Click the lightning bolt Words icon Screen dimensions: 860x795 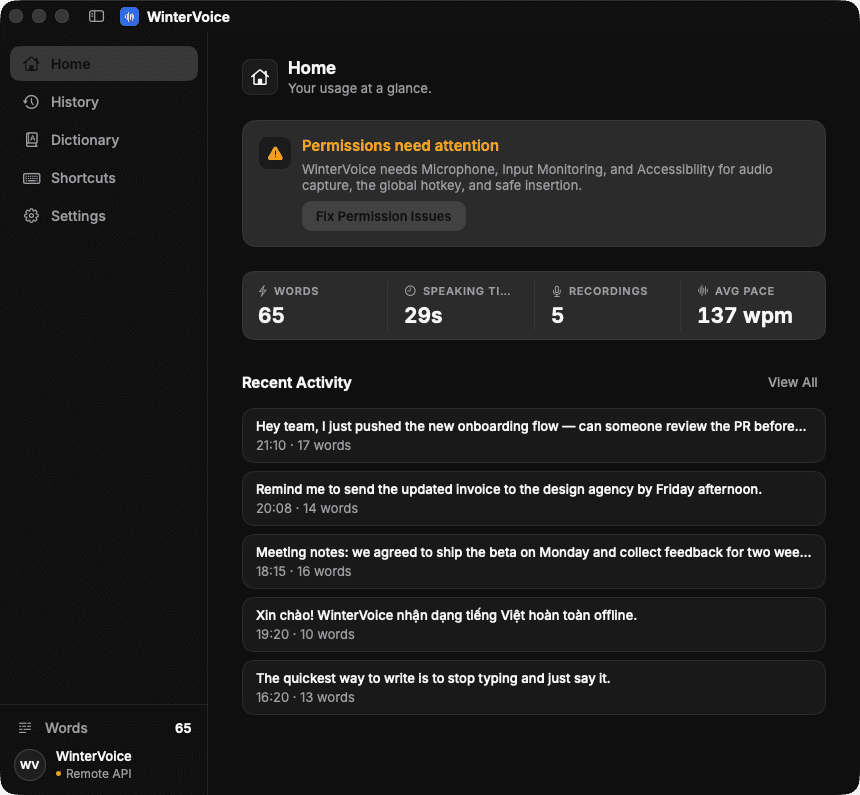coord(263,291)
